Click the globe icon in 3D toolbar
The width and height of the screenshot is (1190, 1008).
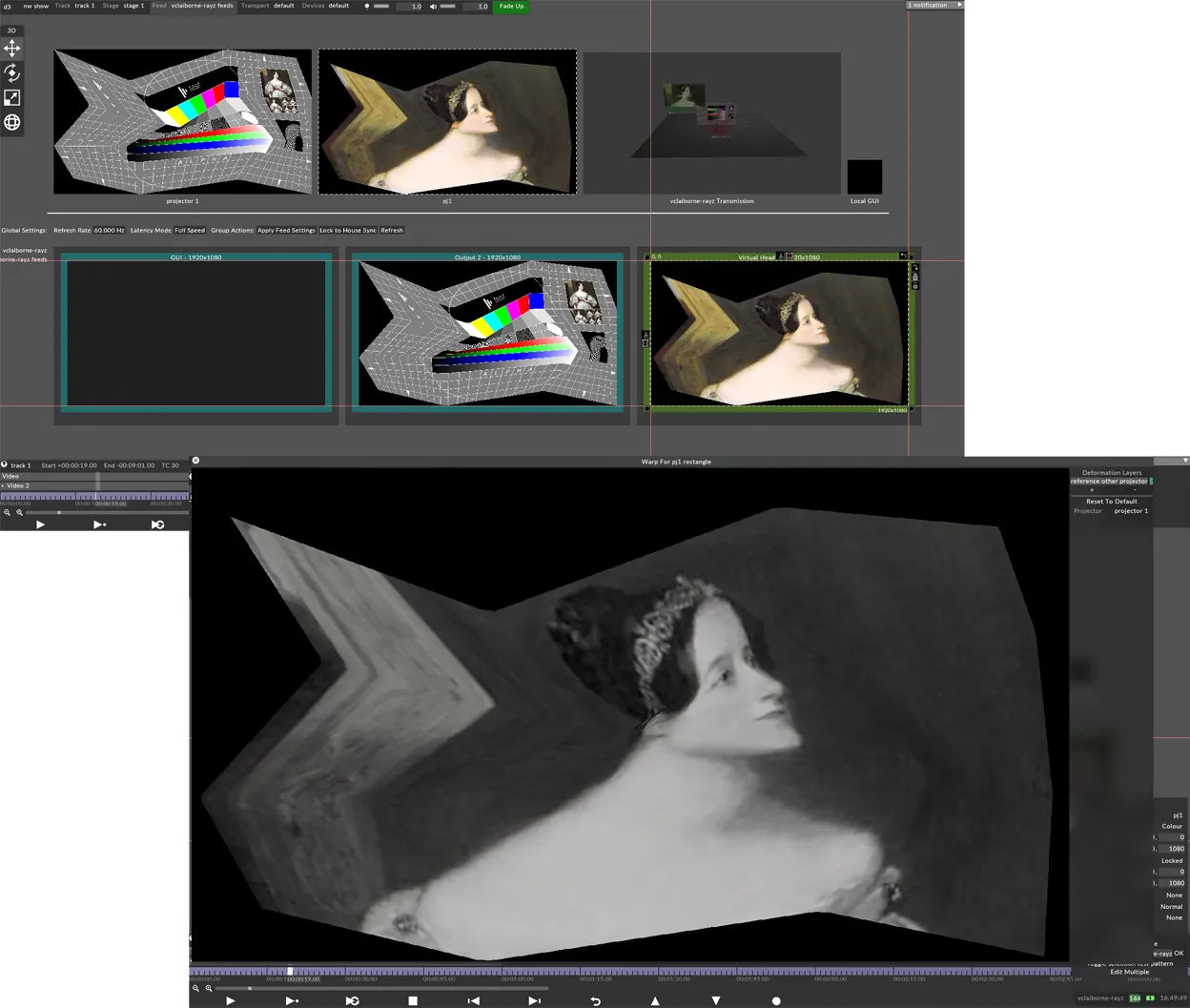[12, 122]
